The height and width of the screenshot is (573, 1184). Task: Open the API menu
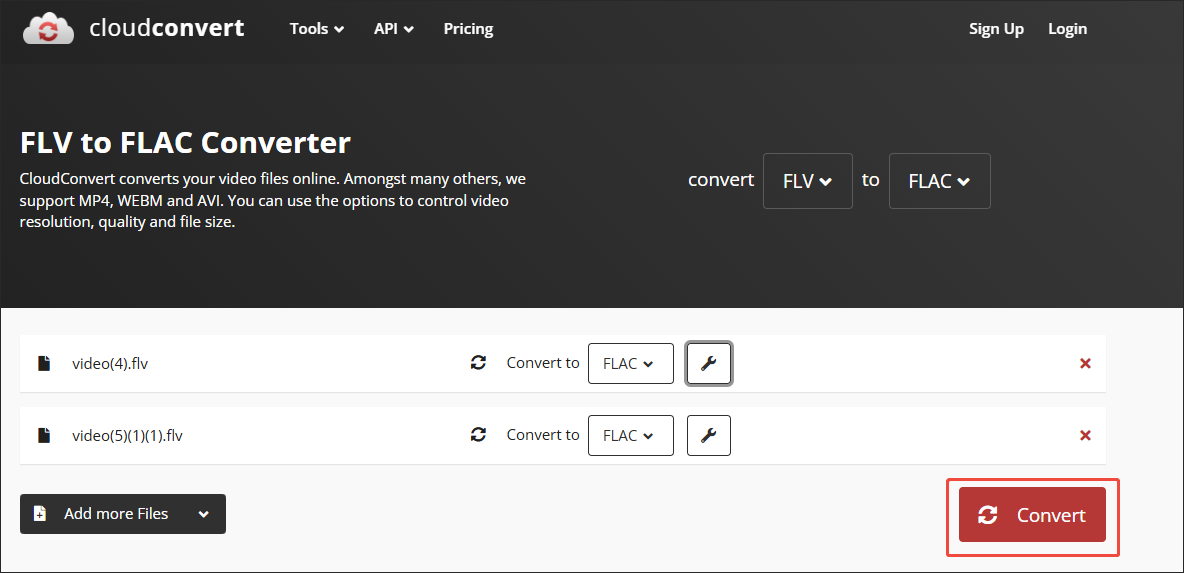[x=393, y=29]
